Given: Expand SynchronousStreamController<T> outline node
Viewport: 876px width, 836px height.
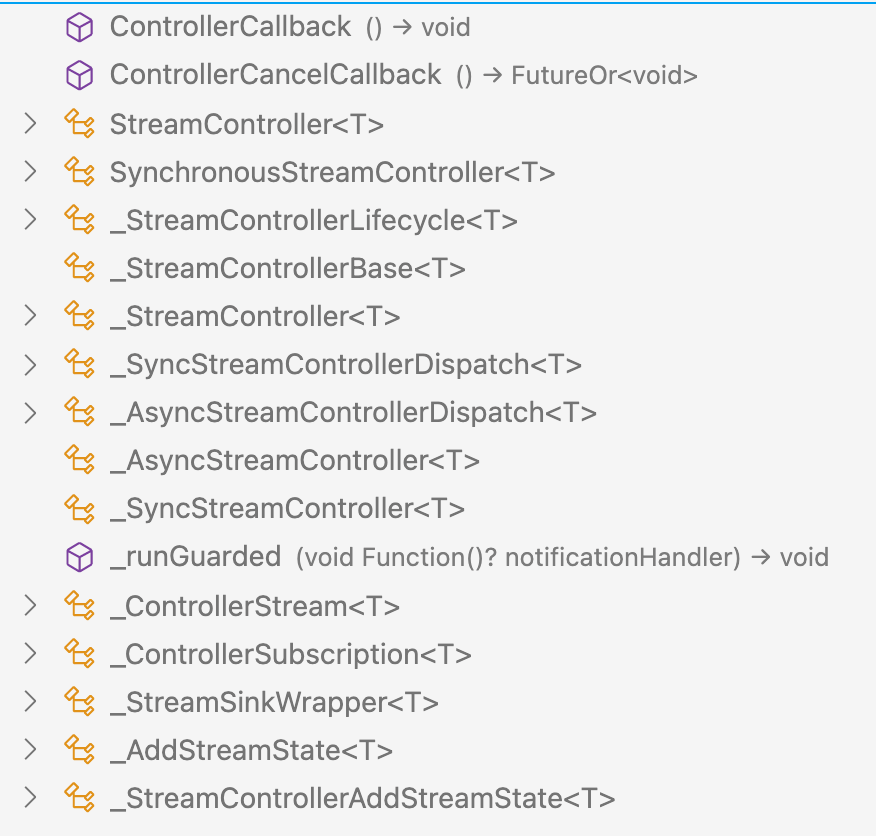Looking at the screenshot, I should (30, 172).
